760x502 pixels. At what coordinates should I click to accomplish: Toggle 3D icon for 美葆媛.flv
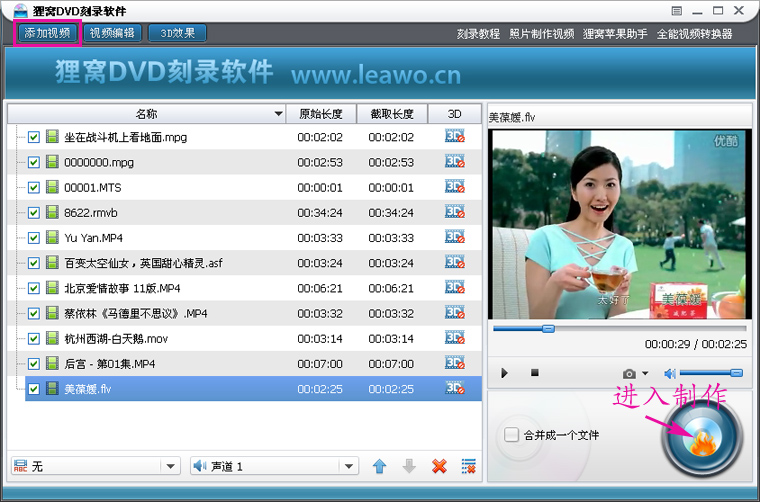455,388
